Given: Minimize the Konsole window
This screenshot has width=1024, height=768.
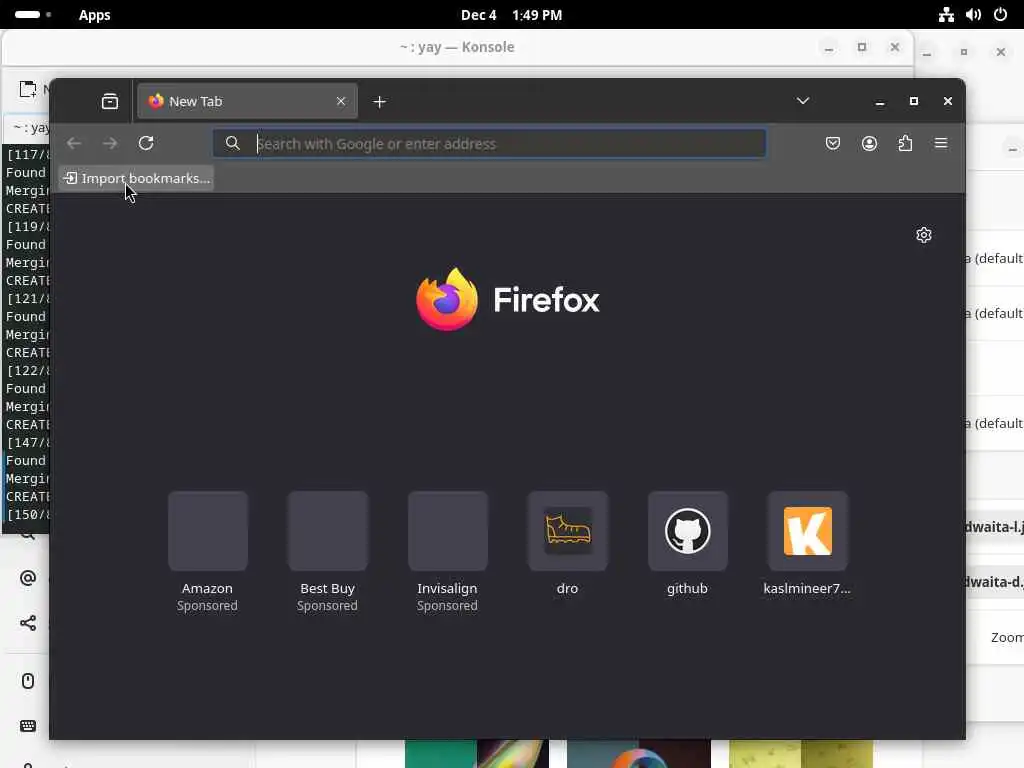Looking at the screenshot, I should 829,48.
